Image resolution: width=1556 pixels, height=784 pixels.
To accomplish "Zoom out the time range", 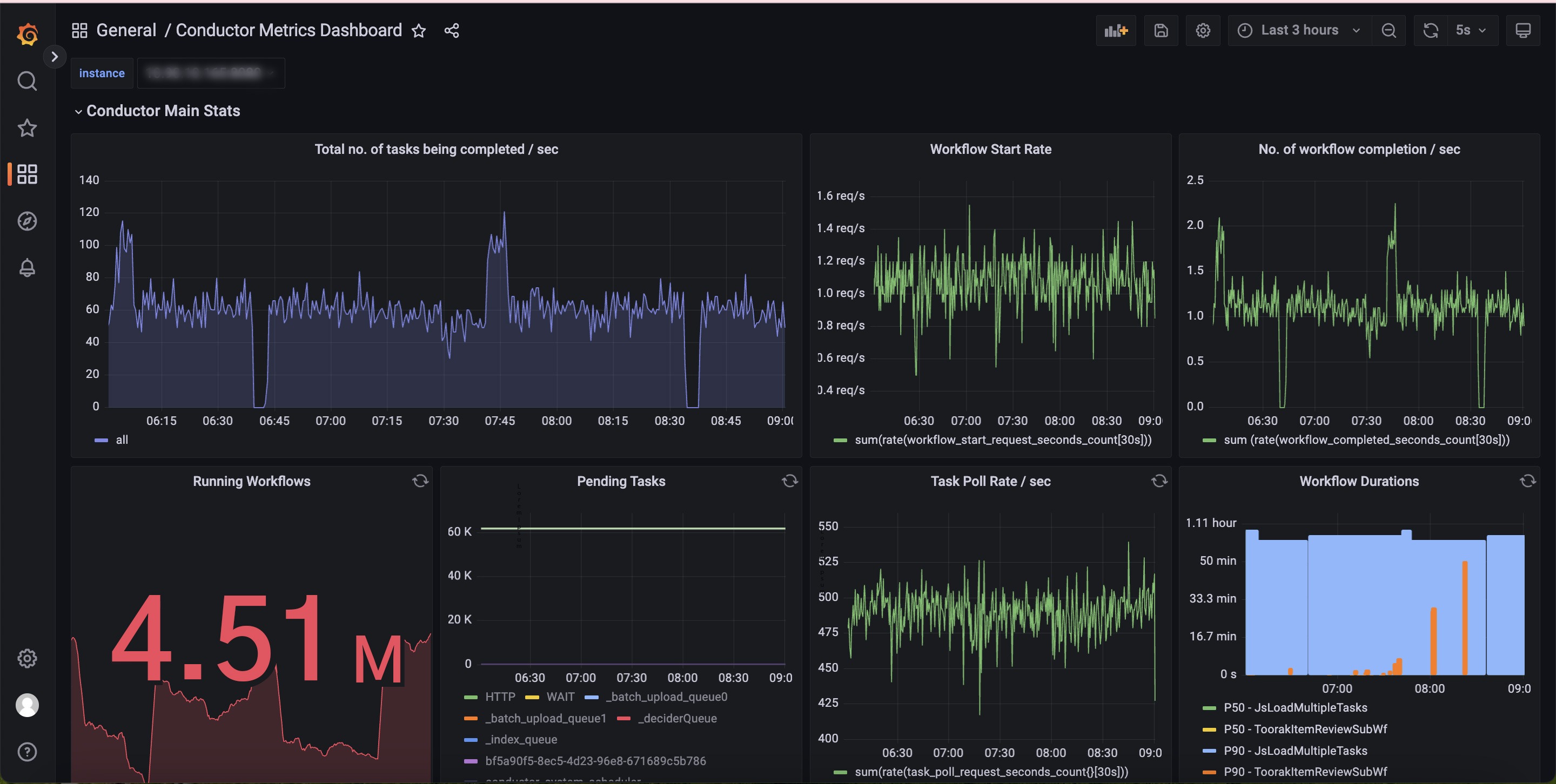I will point(1389,30).
